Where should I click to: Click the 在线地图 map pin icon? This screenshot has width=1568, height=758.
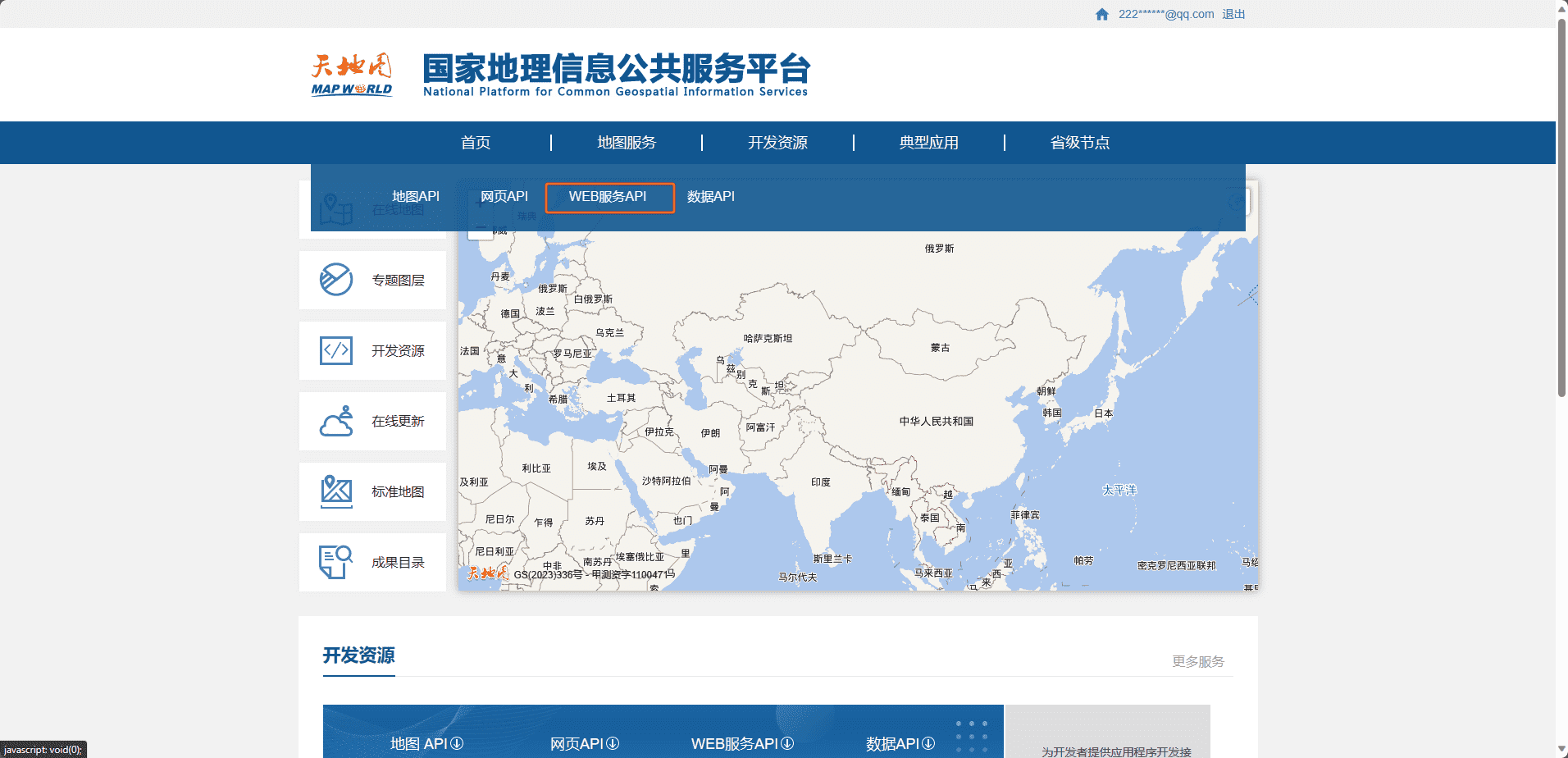pyautogui.click(x=336, y=209)
